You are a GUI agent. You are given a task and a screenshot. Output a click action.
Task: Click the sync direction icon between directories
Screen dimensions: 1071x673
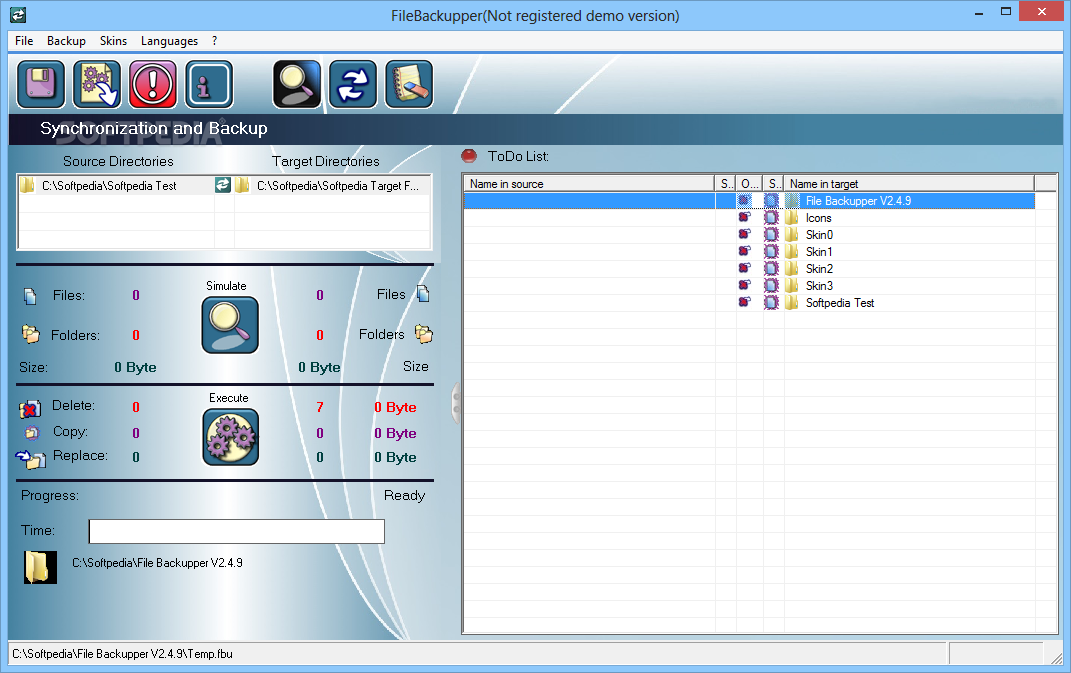tap(223, 185)
